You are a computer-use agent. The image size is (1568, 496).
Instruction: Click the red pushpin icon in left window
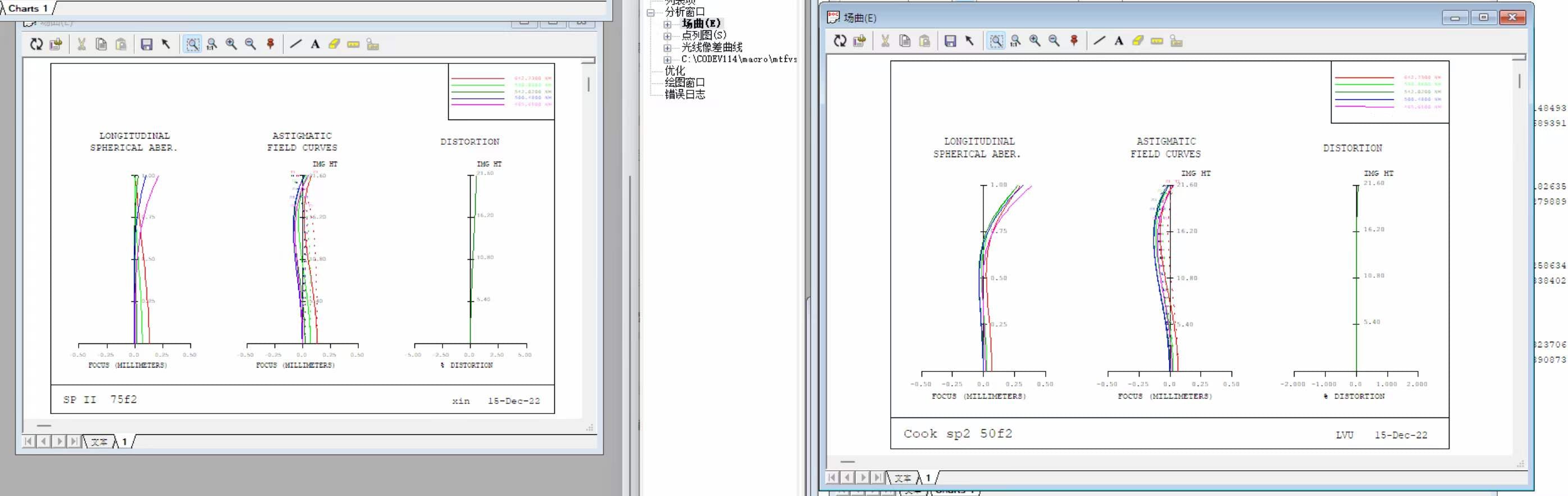coord(270,44)
